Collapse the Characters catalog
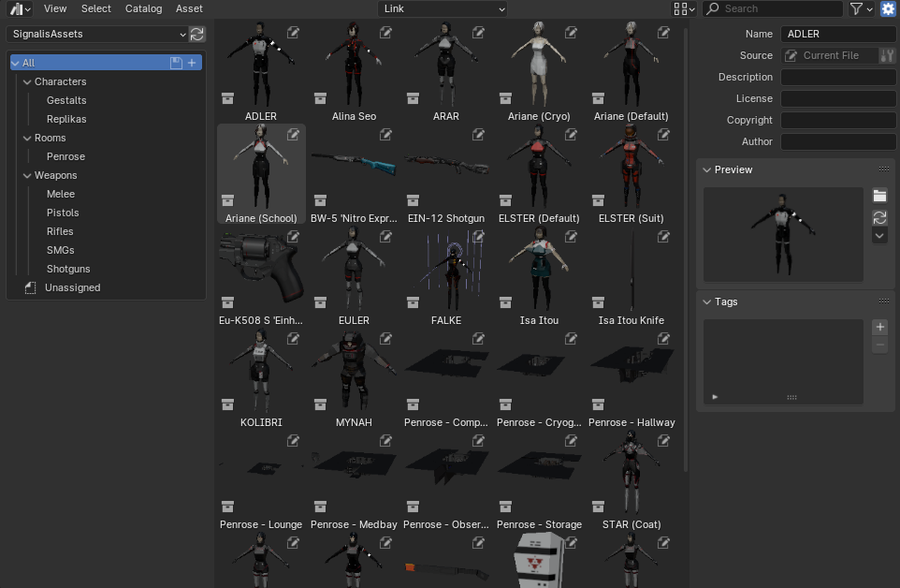 point(27,82)
